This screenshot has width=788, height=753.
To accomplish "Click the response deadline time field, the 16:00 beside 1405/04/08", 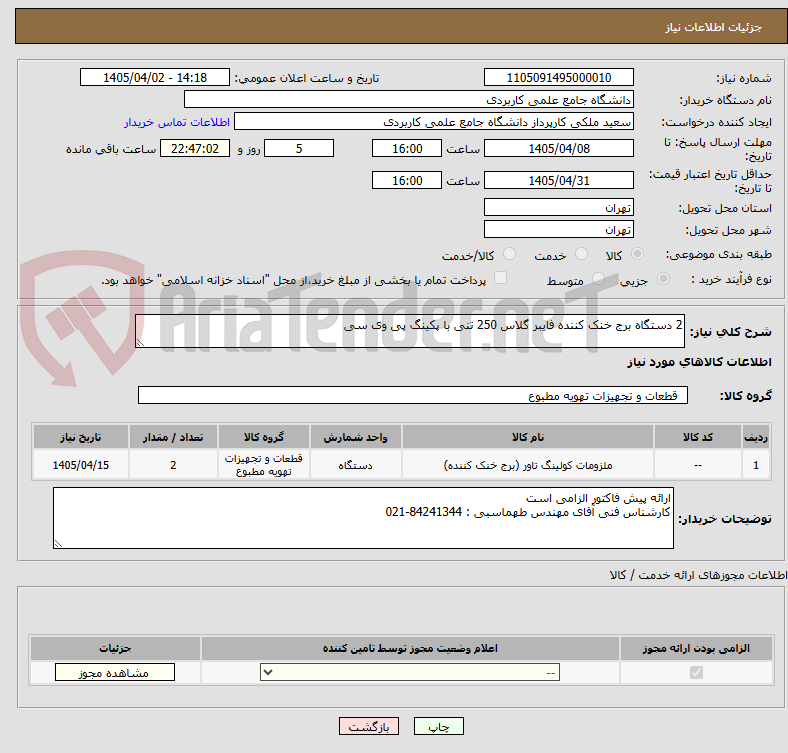I will (x=407, y=148).
